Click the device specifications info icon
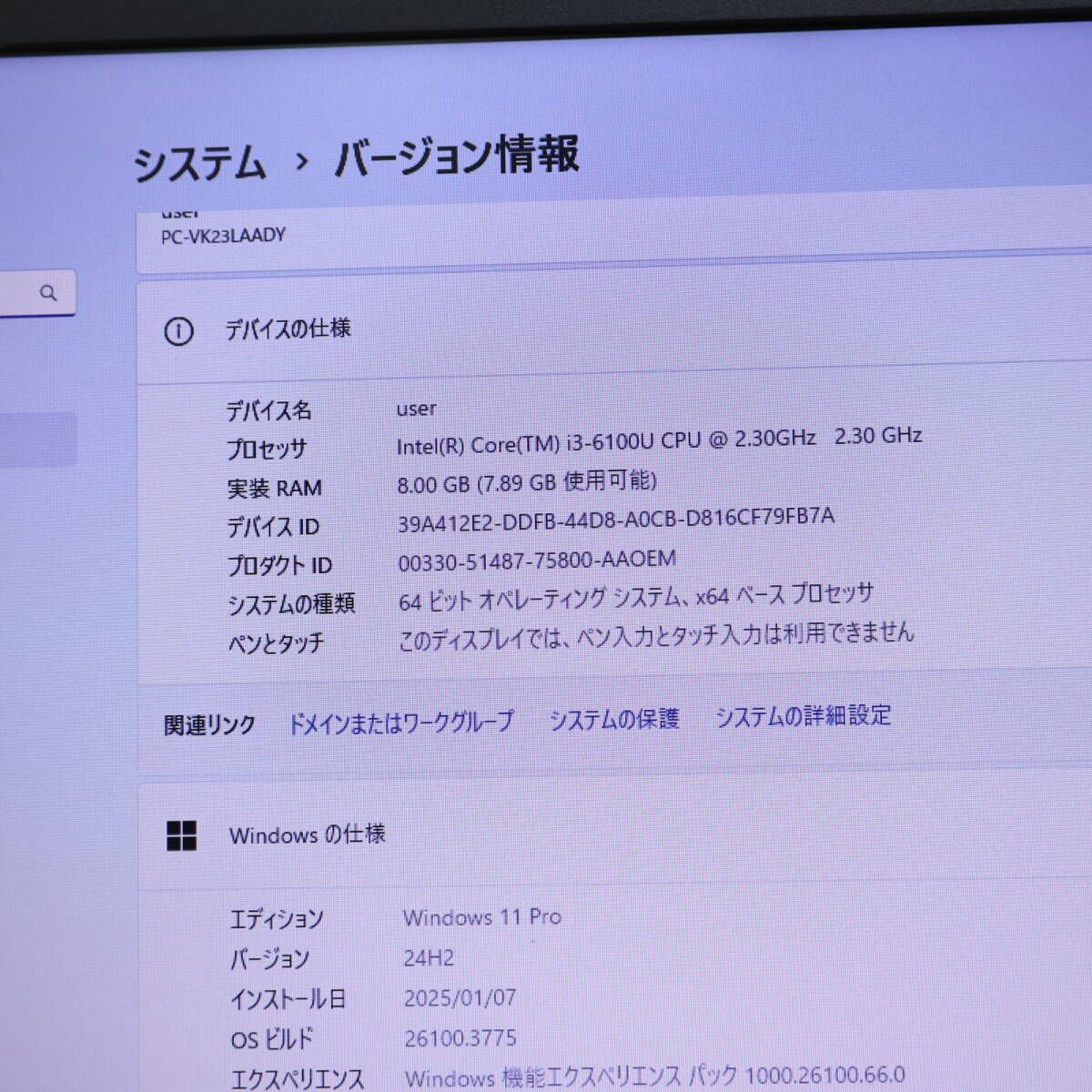 coord(178,331)
